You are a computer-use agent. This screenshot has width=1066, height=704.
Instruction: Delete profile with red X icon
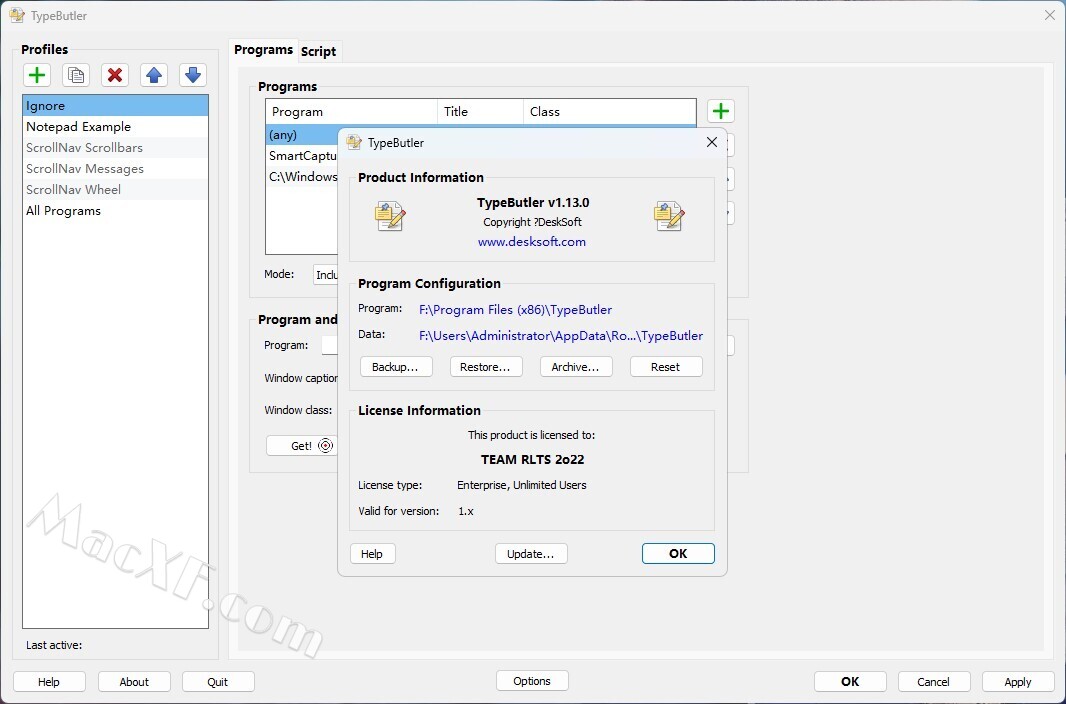pyautogui.click(x=115, y=75)
